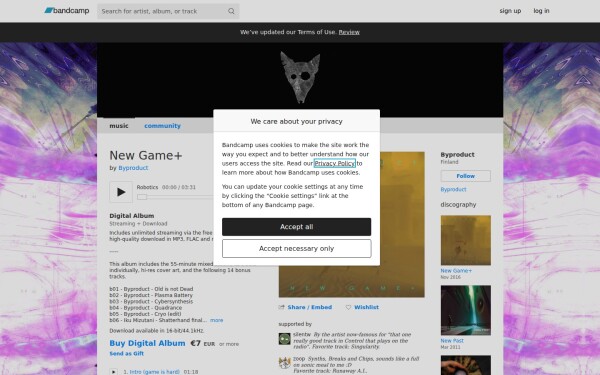Choose Accept necessary only

297,249
